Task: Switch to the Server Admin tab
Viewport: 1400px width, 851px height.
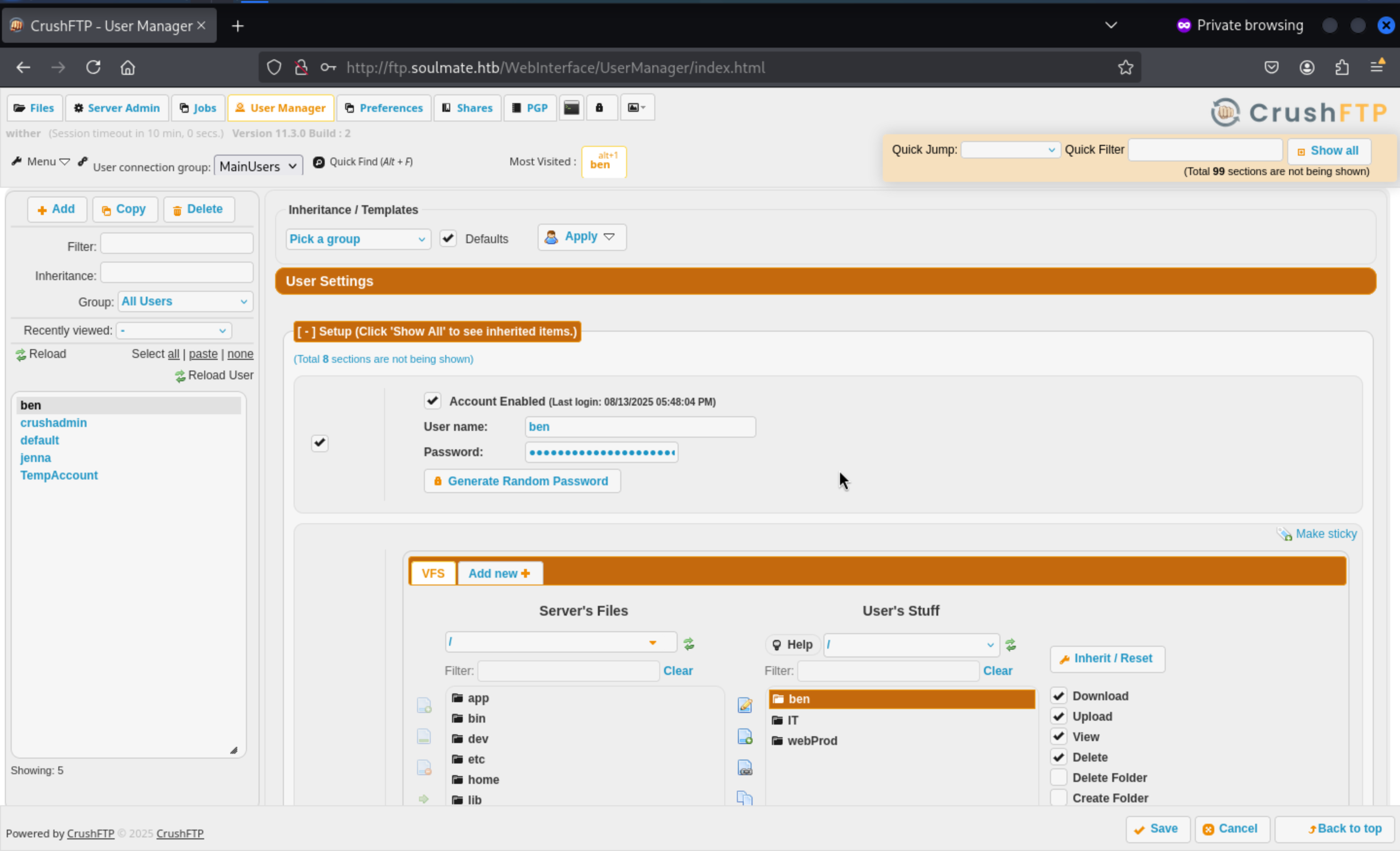Action: click(x=117, y=108)
